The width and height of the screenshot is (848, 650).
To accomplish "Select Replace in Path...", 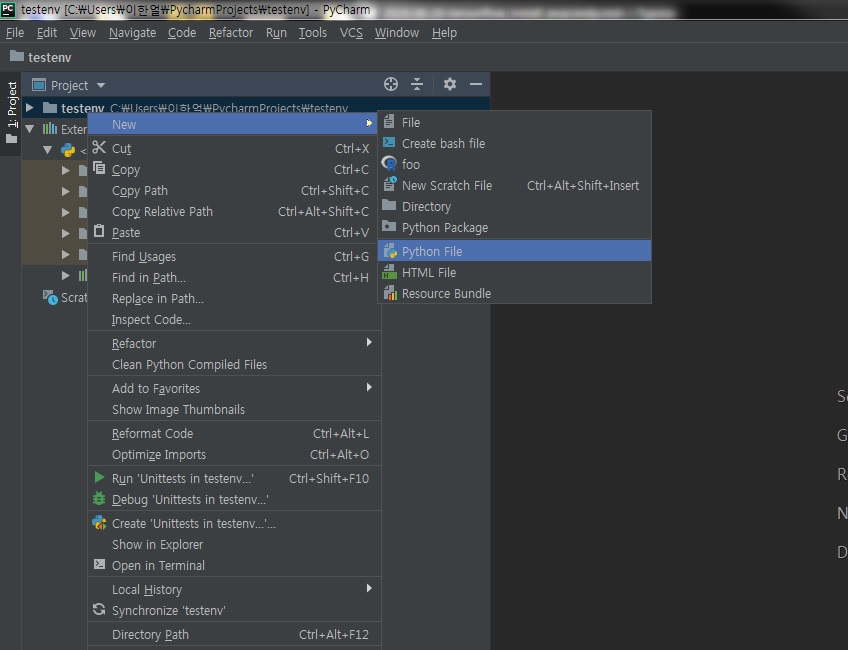I will pos(234,298).
